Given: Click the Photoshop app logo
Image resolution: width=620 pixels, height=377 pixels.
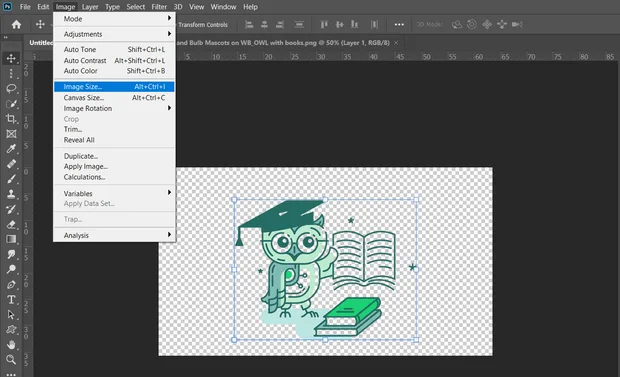Looking at the screenshot, I should tap(7, 7).
